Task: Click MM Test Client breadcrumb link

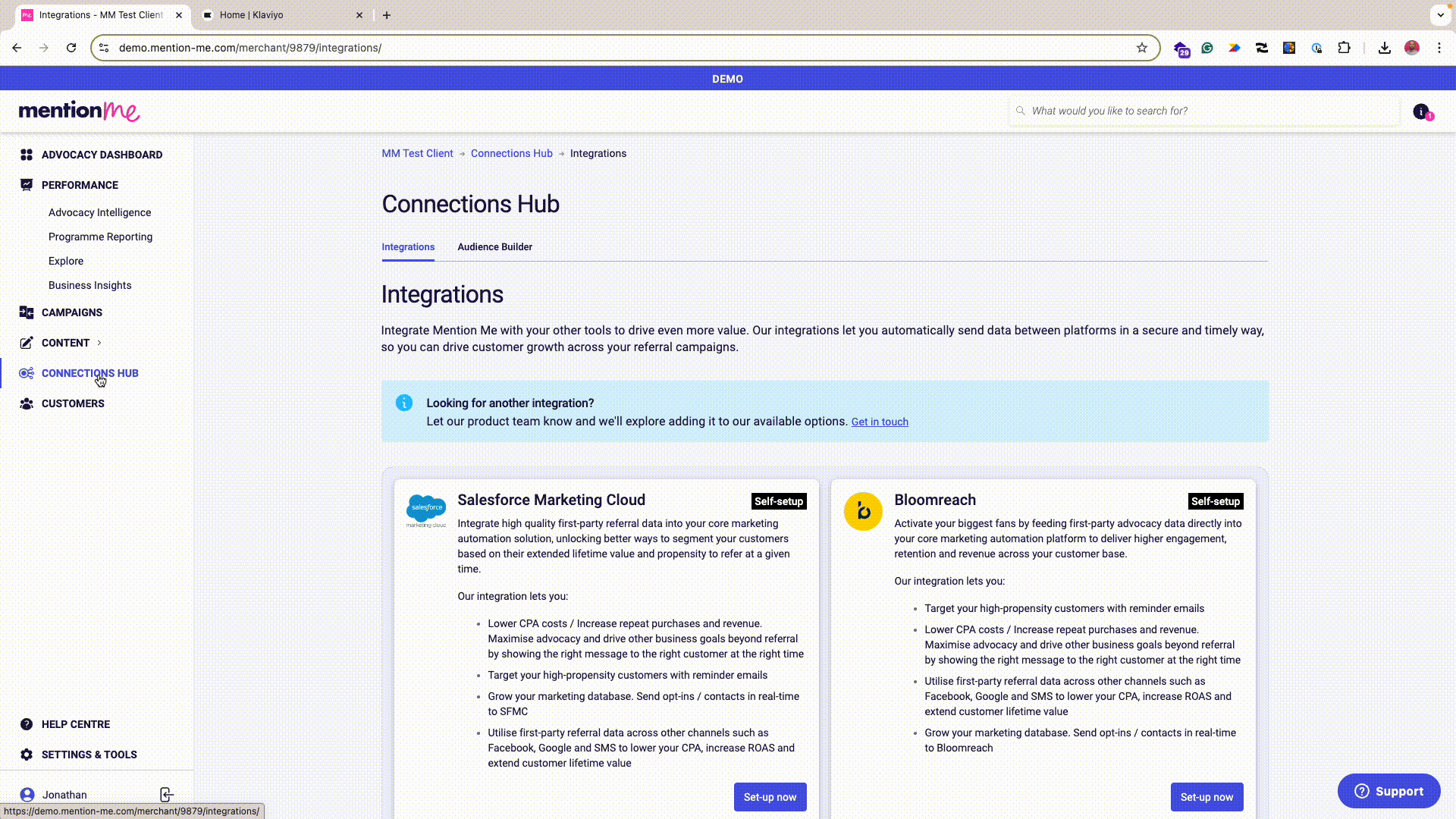Action: coord(417,153)
